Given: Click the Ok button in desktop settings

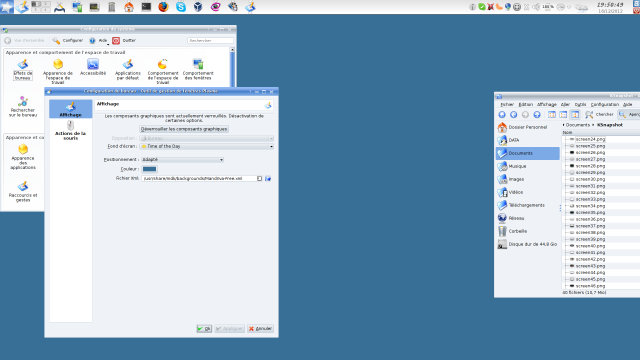Looking at the screenshot, I should coord(204,329).
